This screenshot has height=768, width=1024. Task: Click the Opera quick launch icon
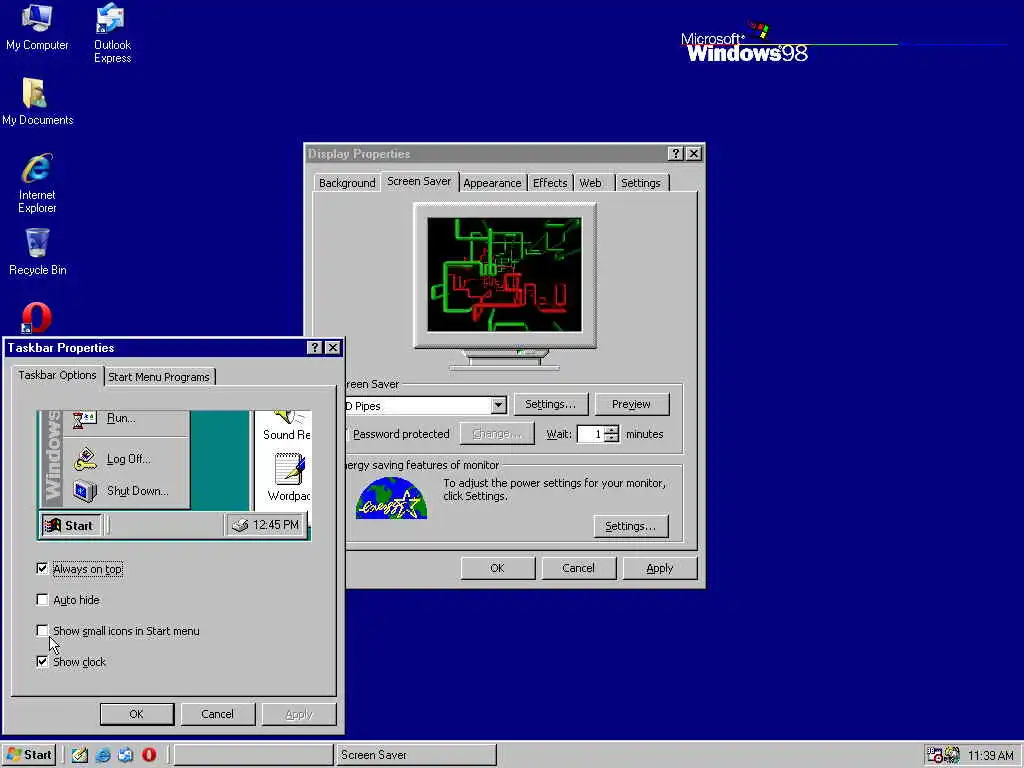[149, 755]
